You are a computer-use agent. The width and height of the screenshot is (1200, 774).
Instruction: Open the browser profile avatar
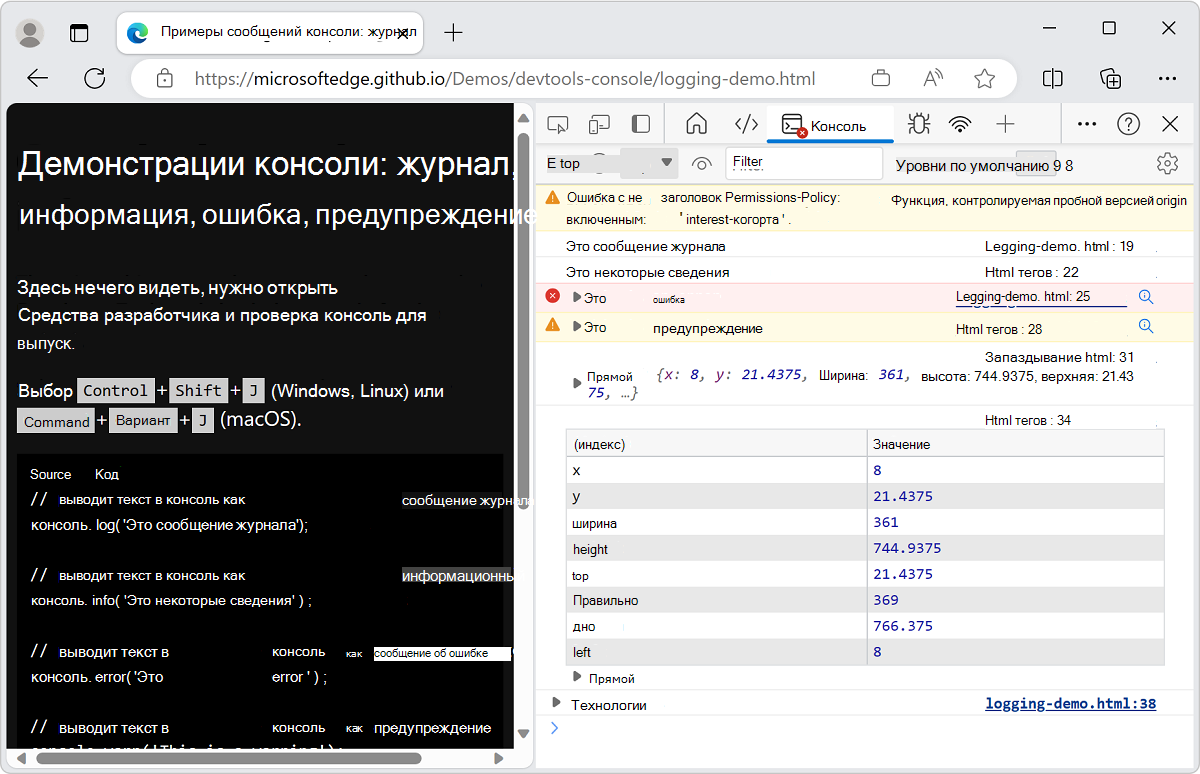(30, 33)
